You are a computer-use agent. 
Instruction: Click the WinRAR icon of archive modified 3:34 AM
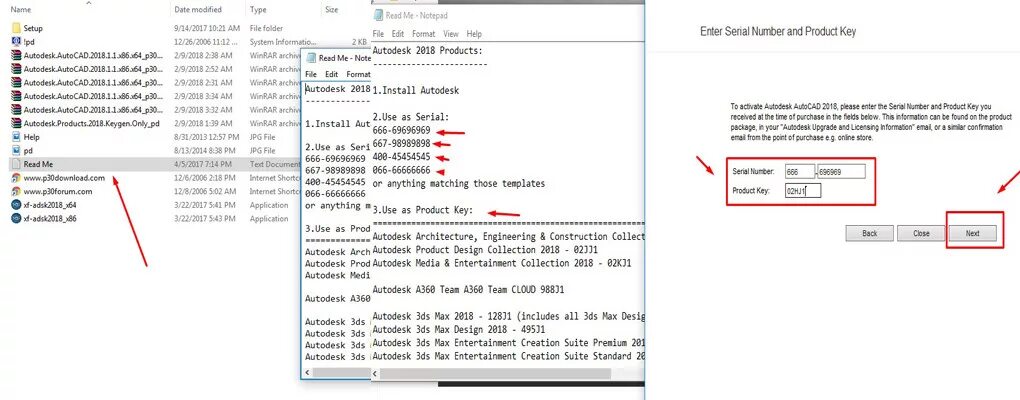tap(16, 96)
